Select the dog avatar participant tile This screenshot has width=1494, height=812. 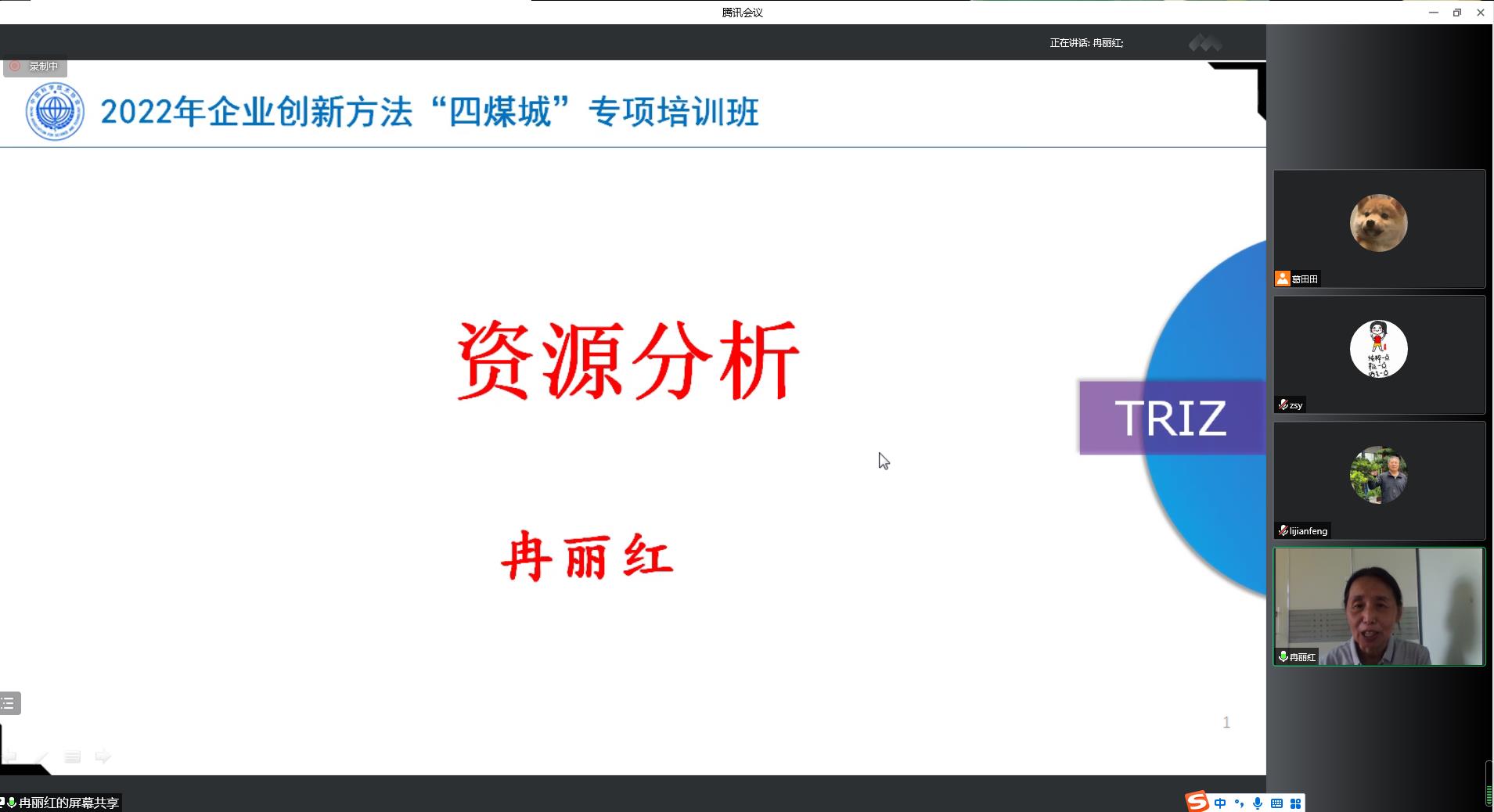[x=1379, y=228]
